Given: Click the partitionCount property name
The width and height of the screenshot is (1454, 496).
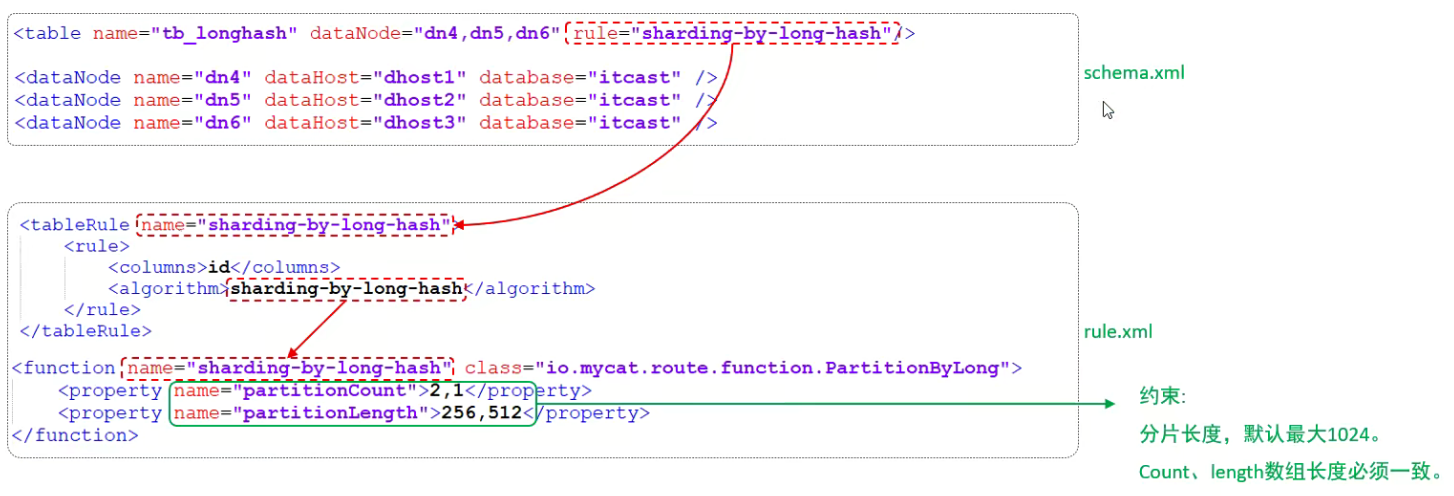Looking at the screenshot, I should (x=299, y=391).
